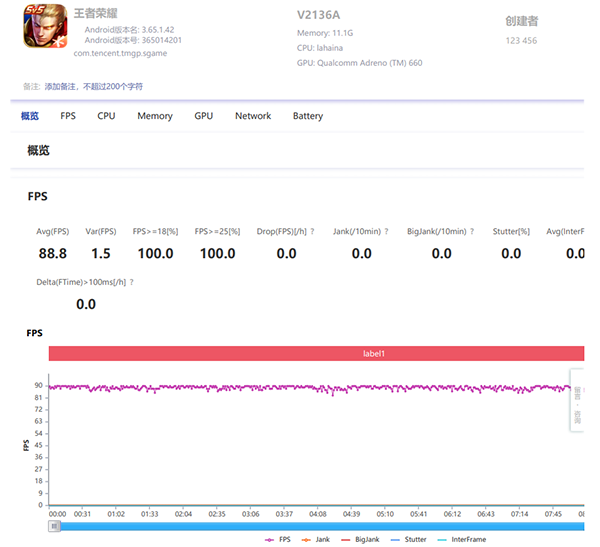Click the Jank(/10min) help question mark
This screenshot has height=547, width=600.
click(387, 231)
